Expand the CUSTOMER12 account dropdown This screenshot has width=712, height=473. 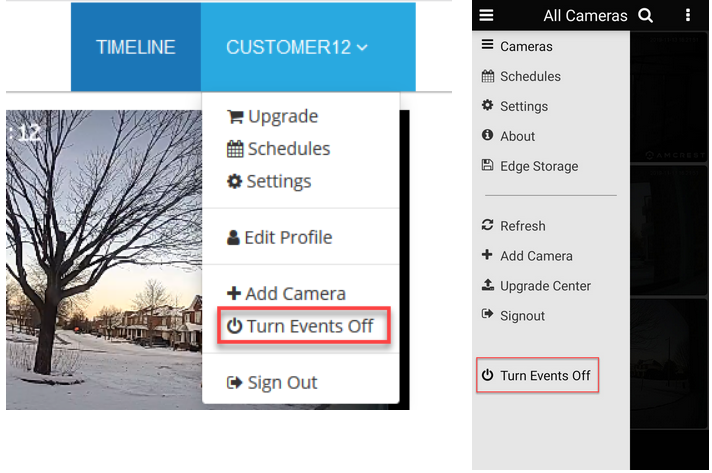pyautogui.click(x=296, y=47)
